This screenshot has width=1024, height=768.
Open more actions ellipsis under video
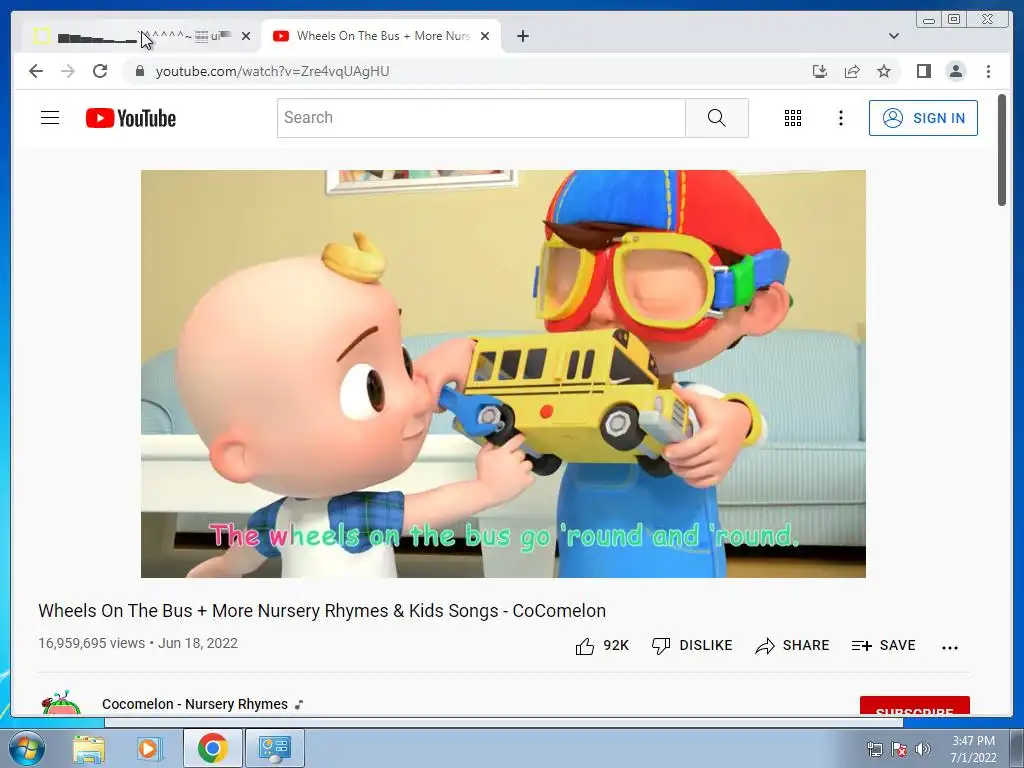click(x=950, y=647)
